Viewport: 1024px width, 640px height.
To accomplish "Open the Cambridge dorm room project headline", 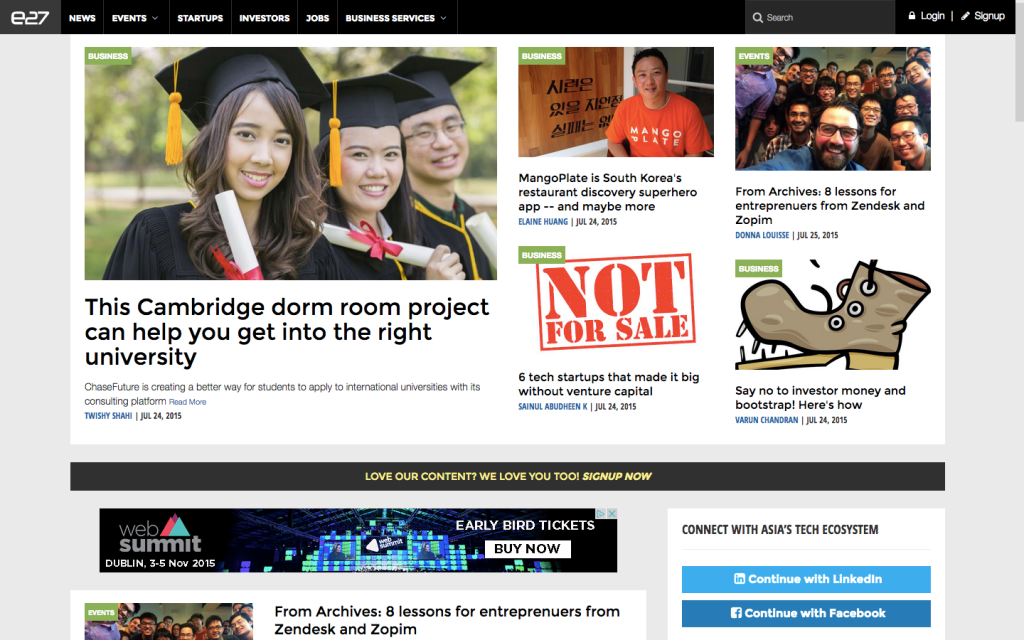I will point(287,332).
